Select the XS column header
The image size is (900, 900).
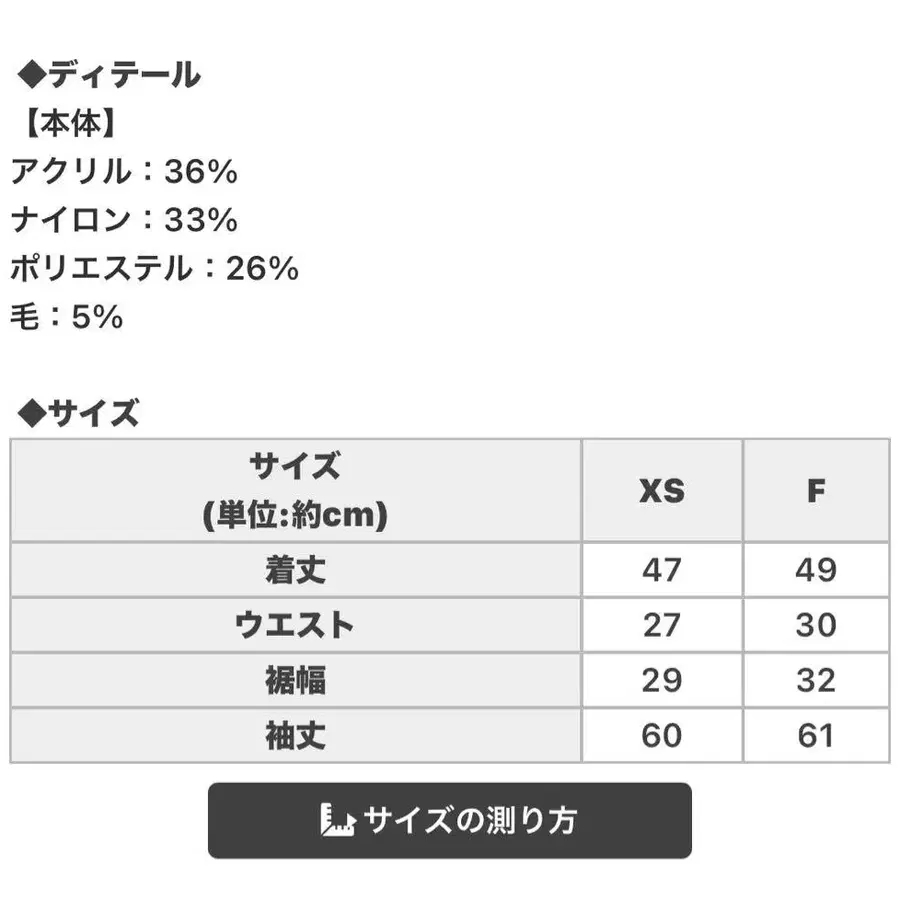pyautogui.click(x=662, y=491)
